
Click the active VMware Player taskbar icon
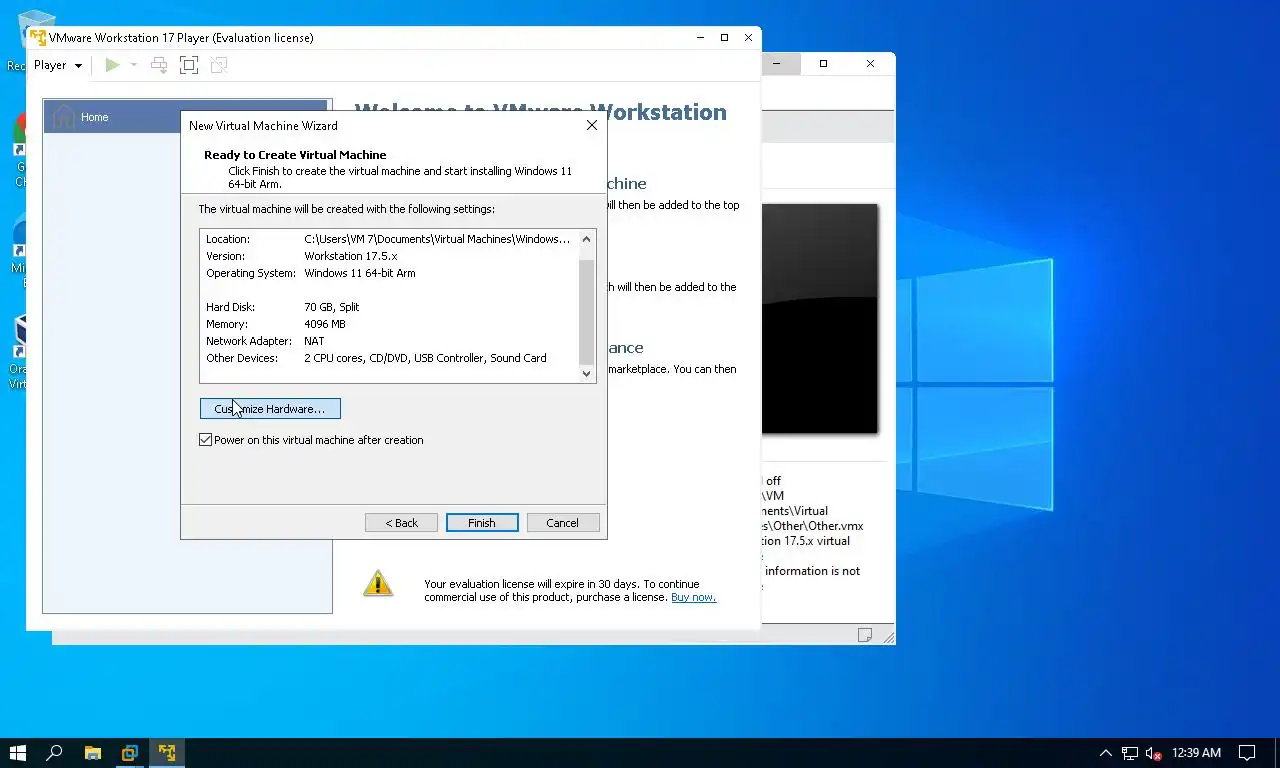coord(167,753)
